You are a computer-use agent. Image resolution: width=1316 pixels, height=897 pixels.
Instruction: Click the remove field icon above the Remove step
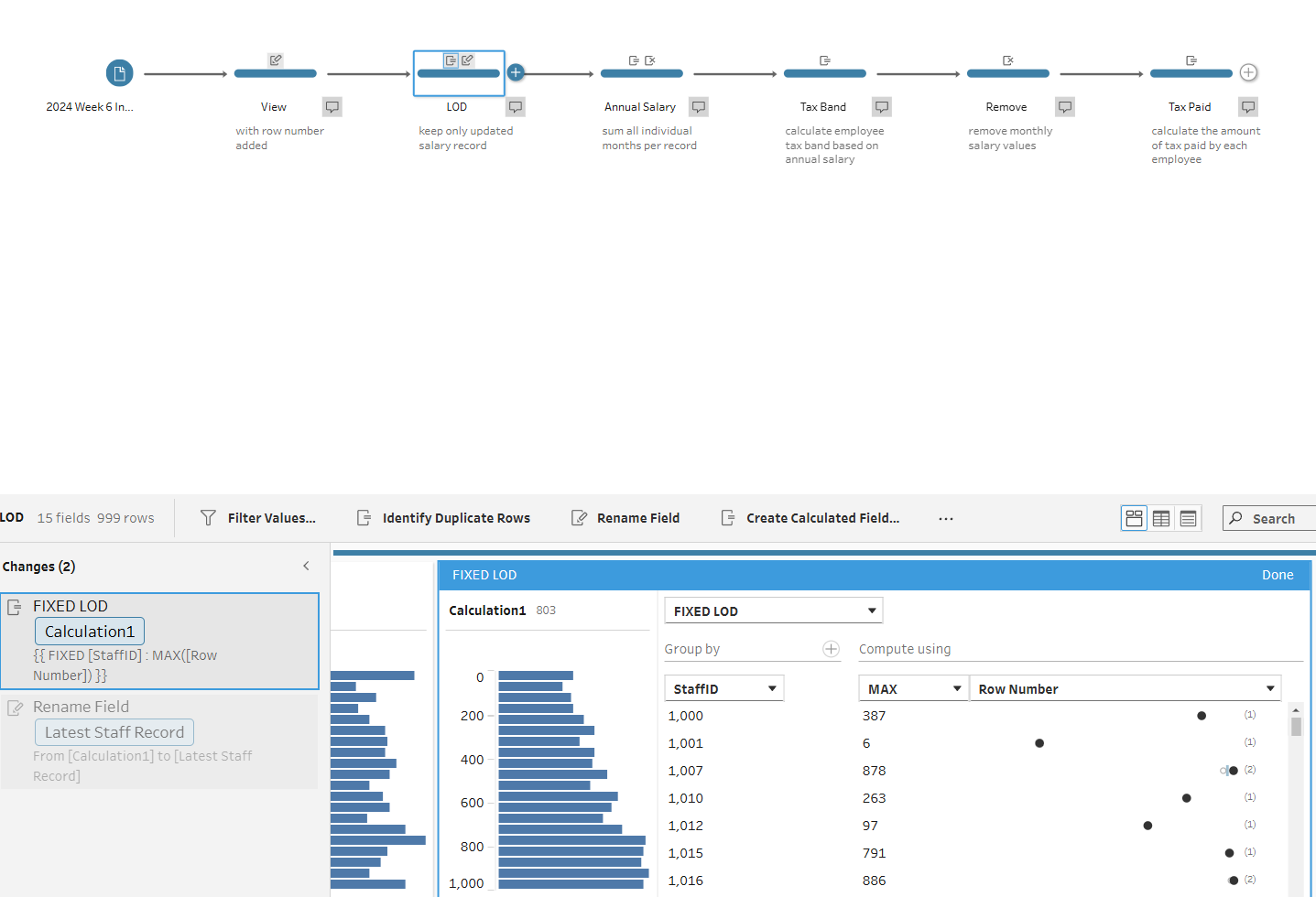point(1008,60)
